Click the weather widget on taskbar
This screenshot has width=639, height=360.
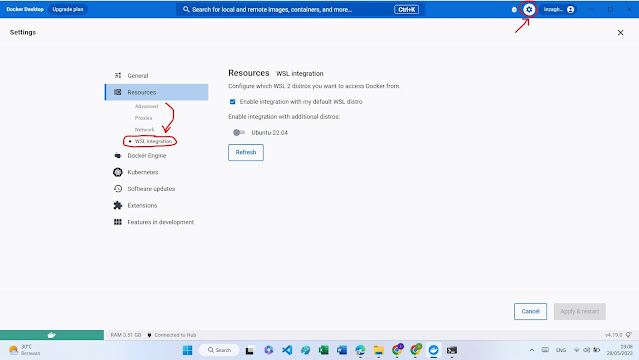click(24, 350)
